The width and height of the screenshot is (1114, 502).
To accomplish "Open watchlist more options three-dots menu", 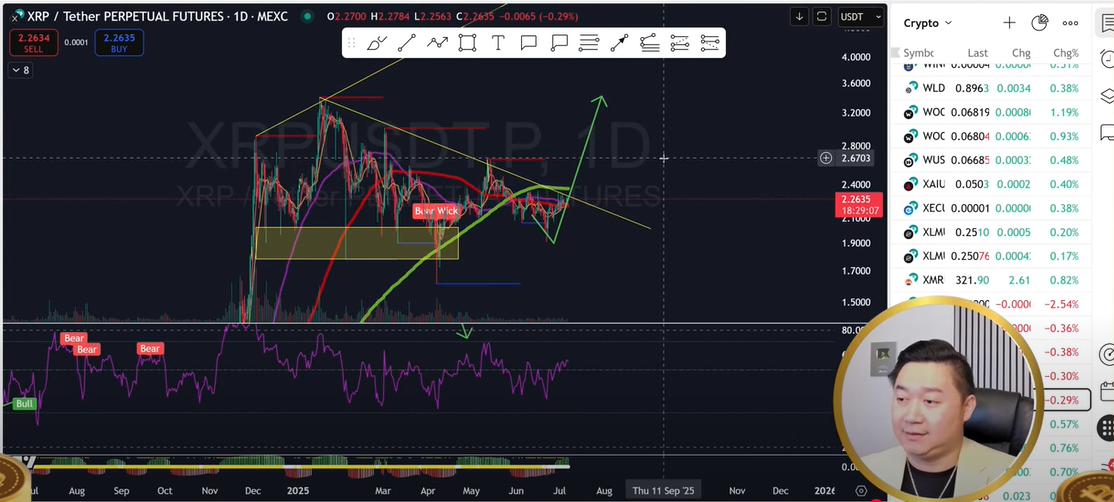I will tap(1071, 23).
